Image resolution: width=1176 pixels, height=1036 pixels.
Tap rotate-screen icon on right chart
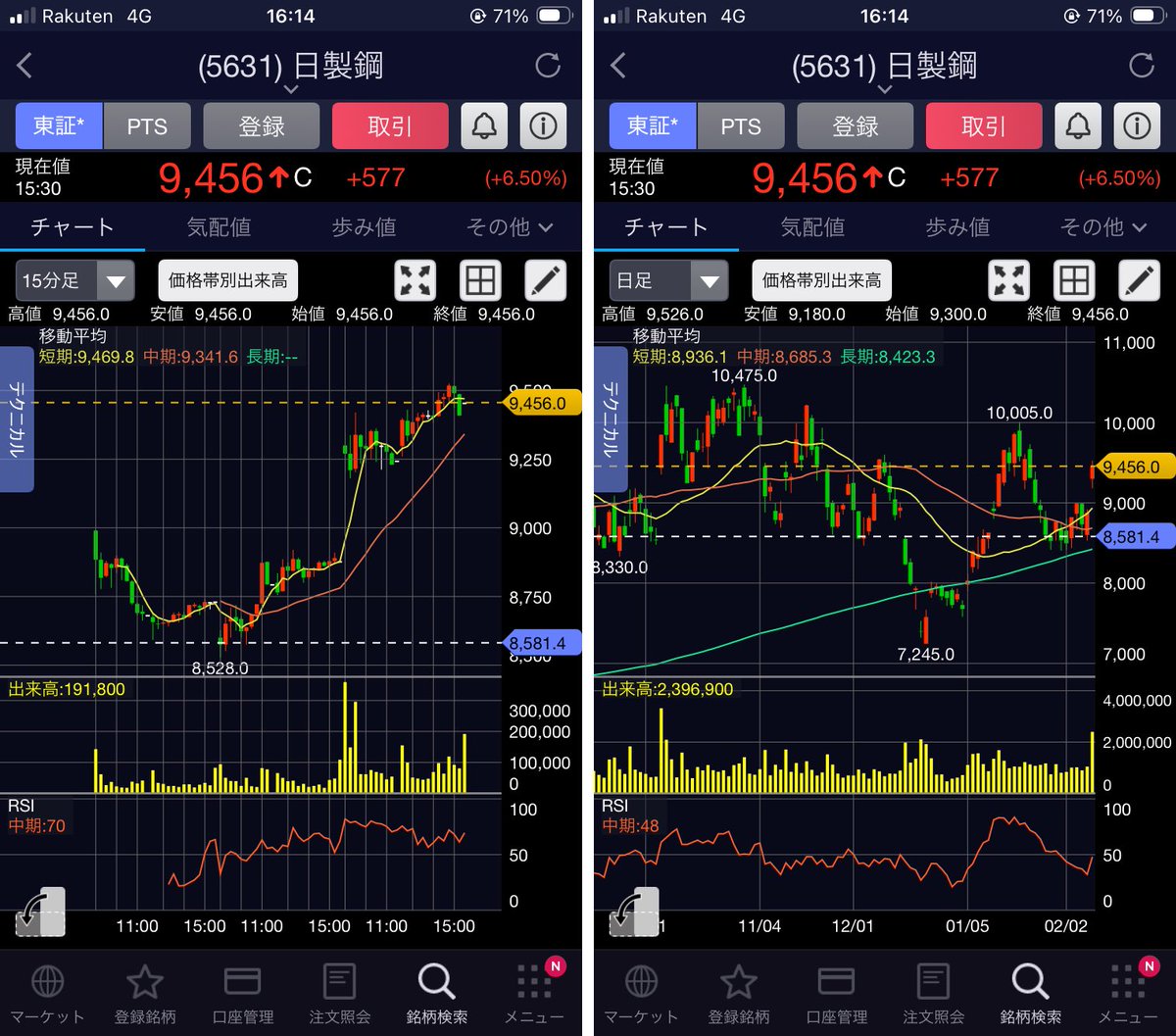634,912
